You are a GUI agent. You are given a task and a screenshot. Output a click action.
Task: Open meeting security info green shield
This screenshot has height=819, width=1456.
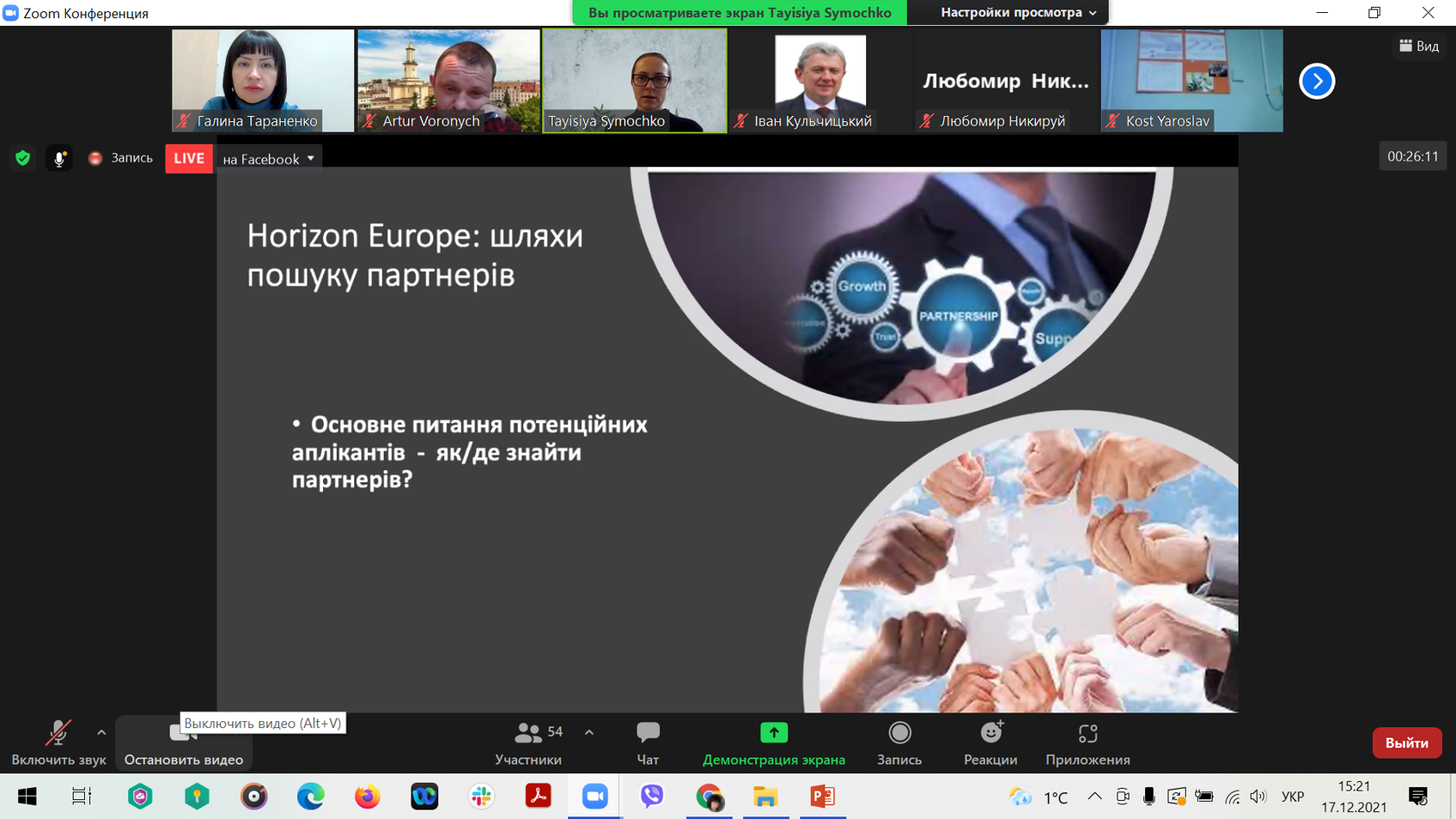[23, 158]
